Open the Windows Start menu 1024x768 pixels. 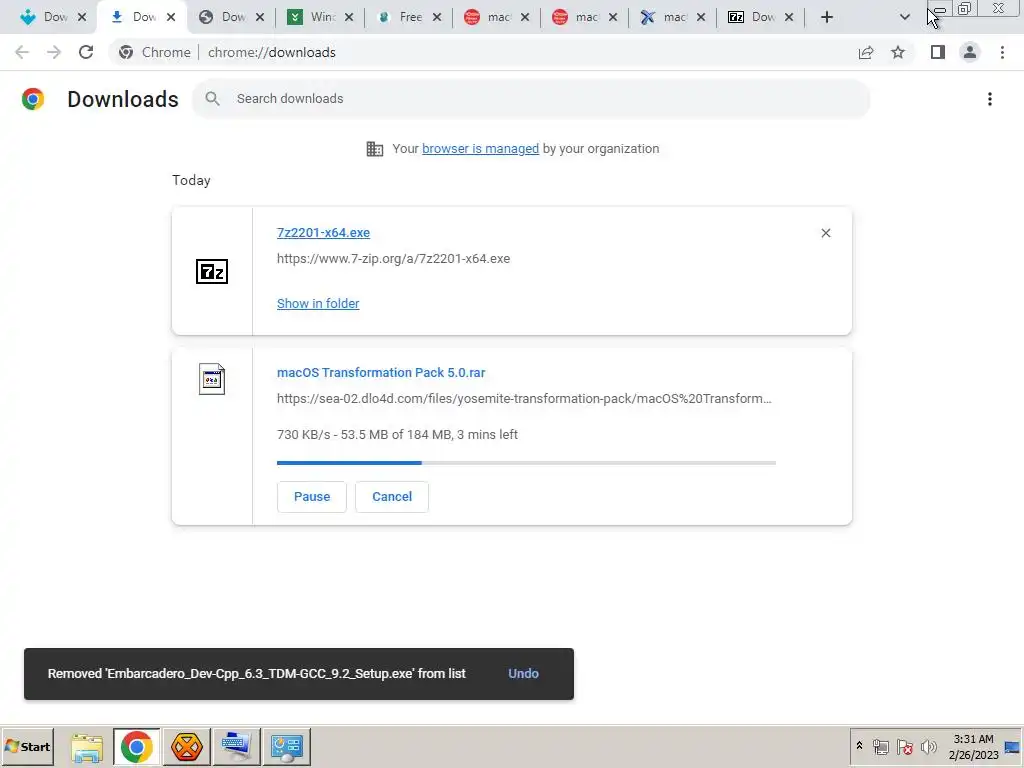pyautogui.click(x=27, y=746)
